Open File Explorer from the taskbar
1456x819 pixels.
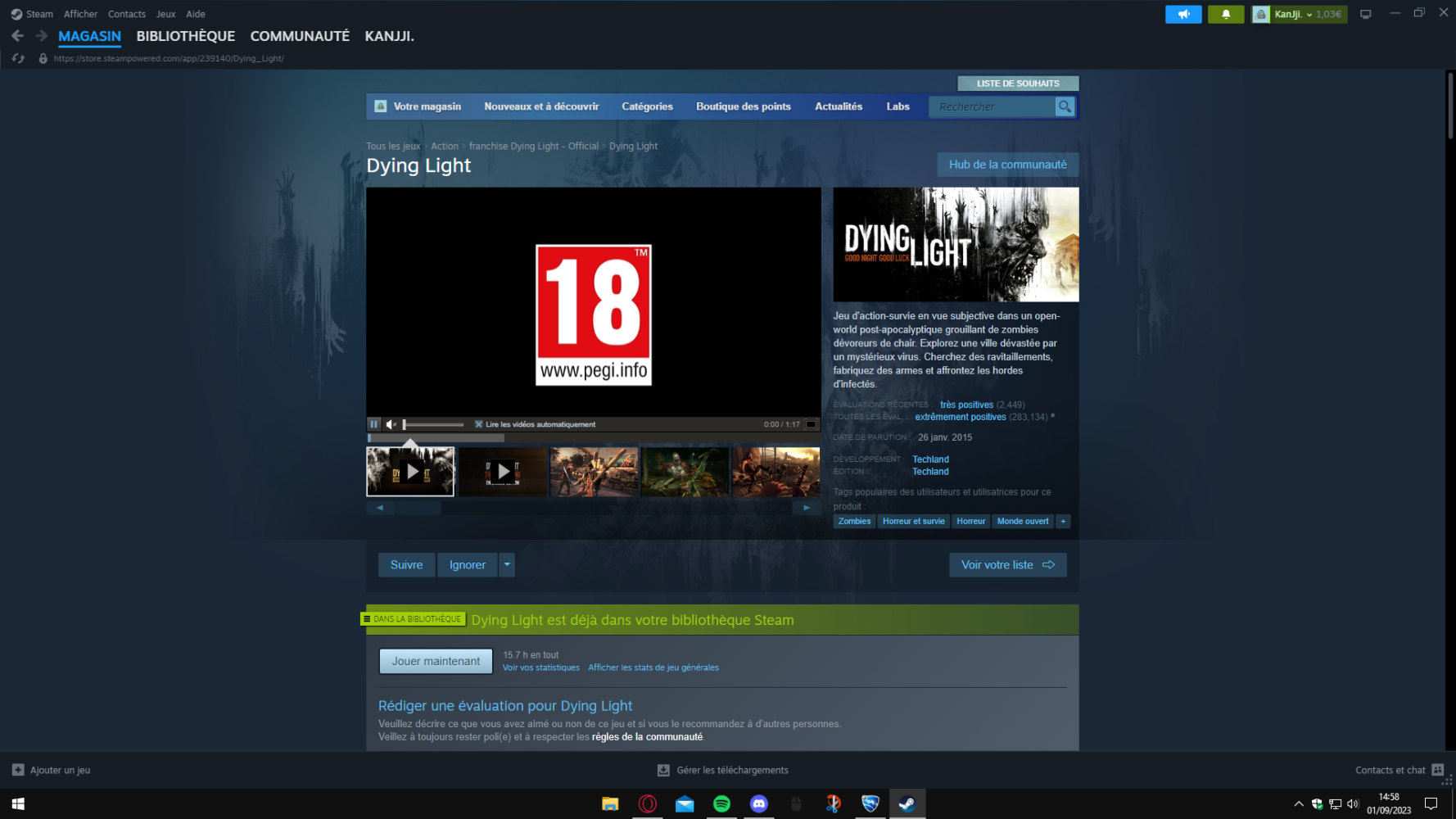(610, 804)
